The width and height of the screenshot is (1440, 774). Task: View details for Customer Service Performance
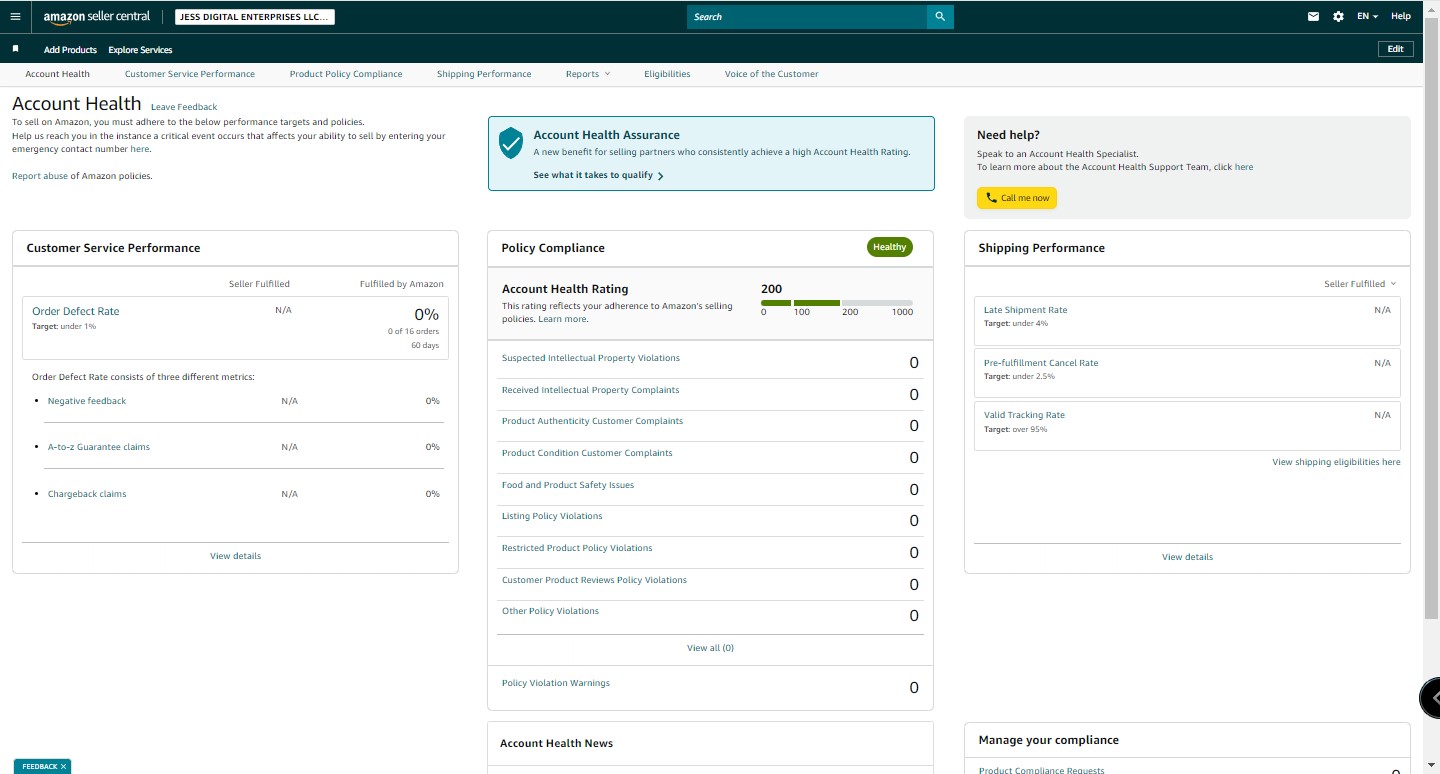(235, 556)
